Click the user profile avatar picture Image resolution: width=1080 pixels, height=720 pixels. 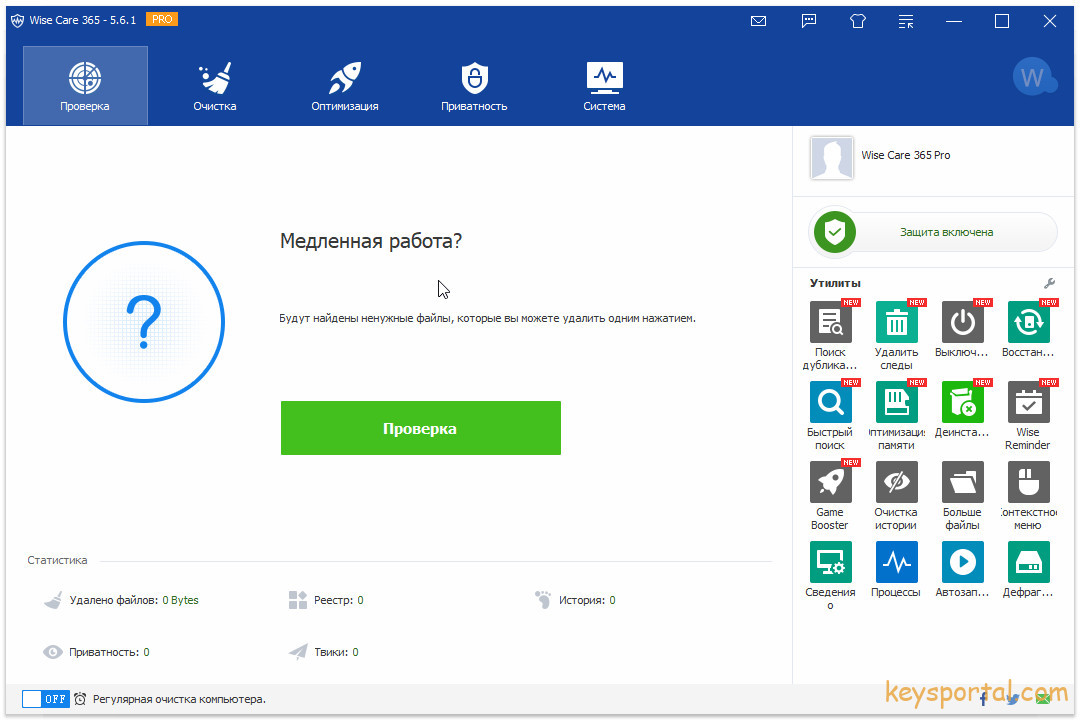831,158
